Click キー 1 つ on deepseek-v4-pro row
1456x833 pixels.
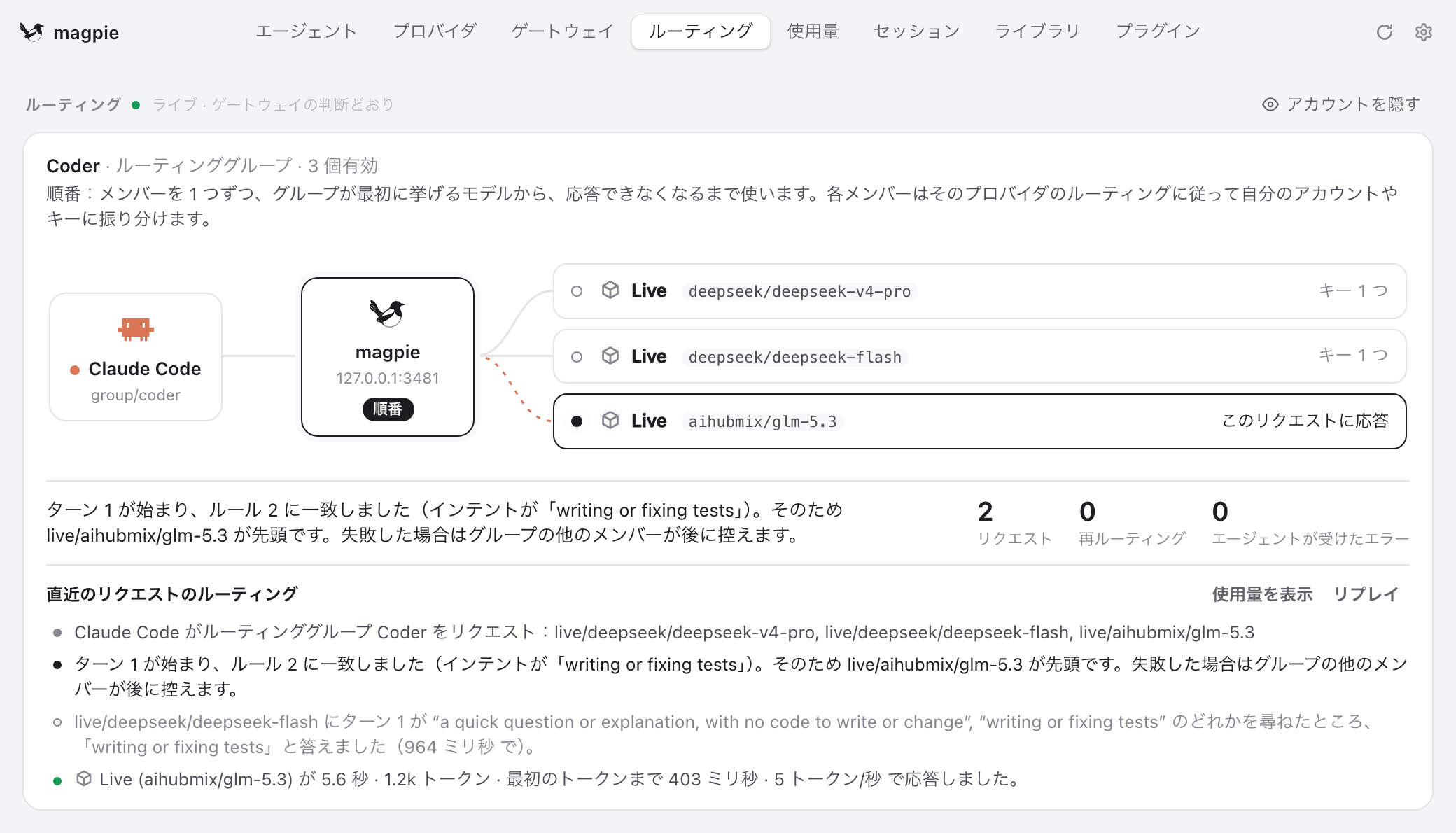click(1353, 290)
